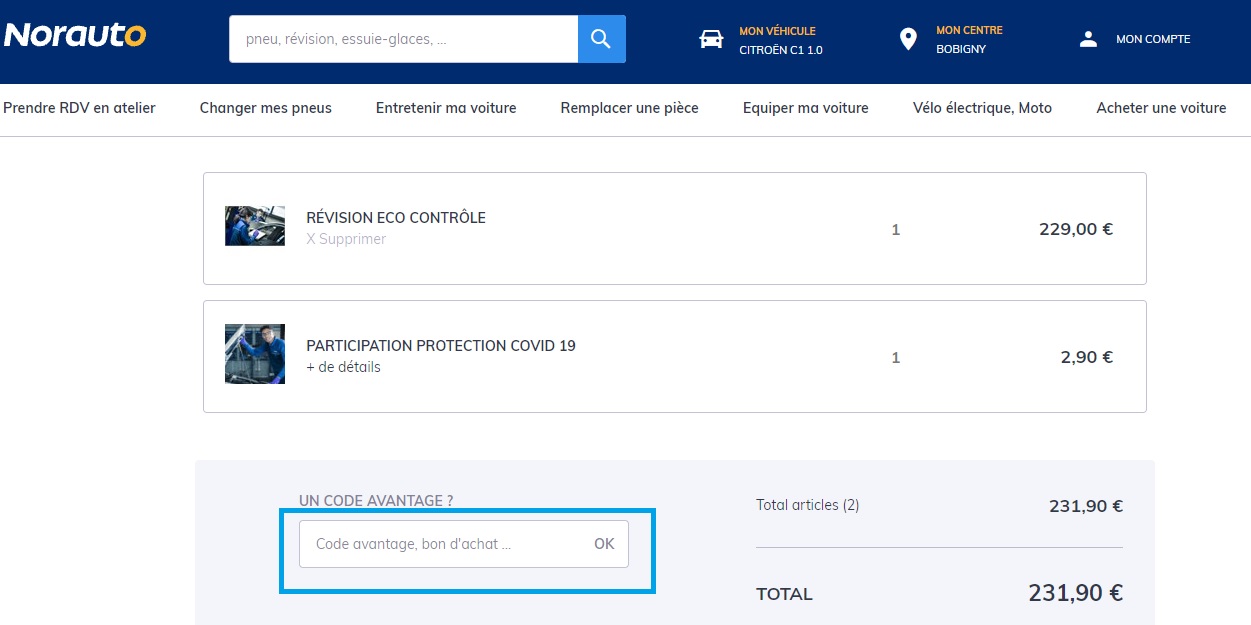1251x625 pixels.
Task: Click the "Code avantage, bon d'achat" field
Action: [440, 544]
